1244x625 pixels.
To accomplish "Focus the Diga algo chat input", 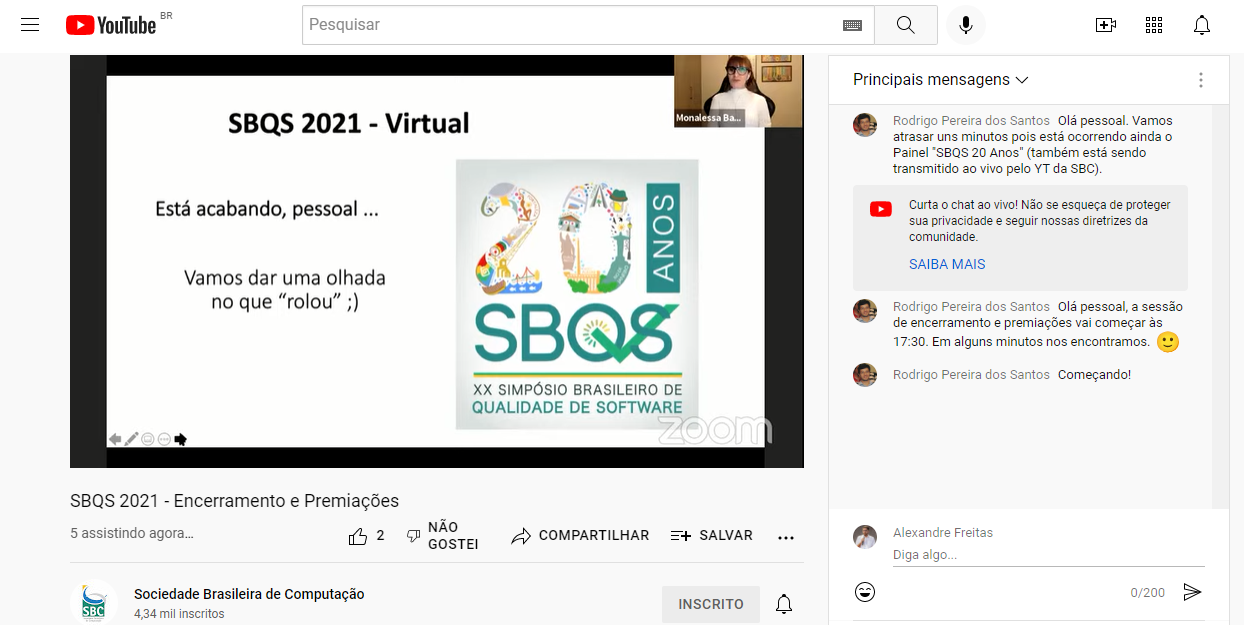I will point(1040,554).
